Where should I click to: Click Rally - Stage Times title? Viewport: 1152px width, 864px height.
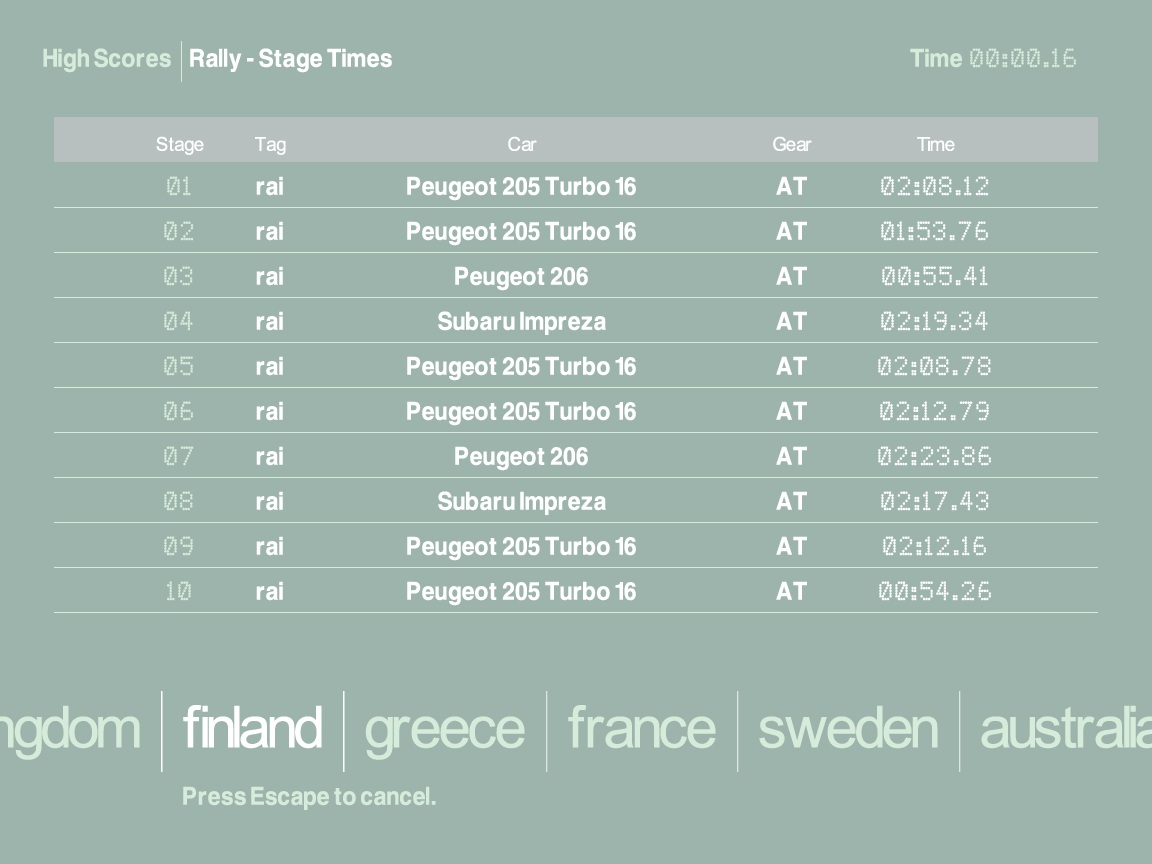tap(290, 59)
